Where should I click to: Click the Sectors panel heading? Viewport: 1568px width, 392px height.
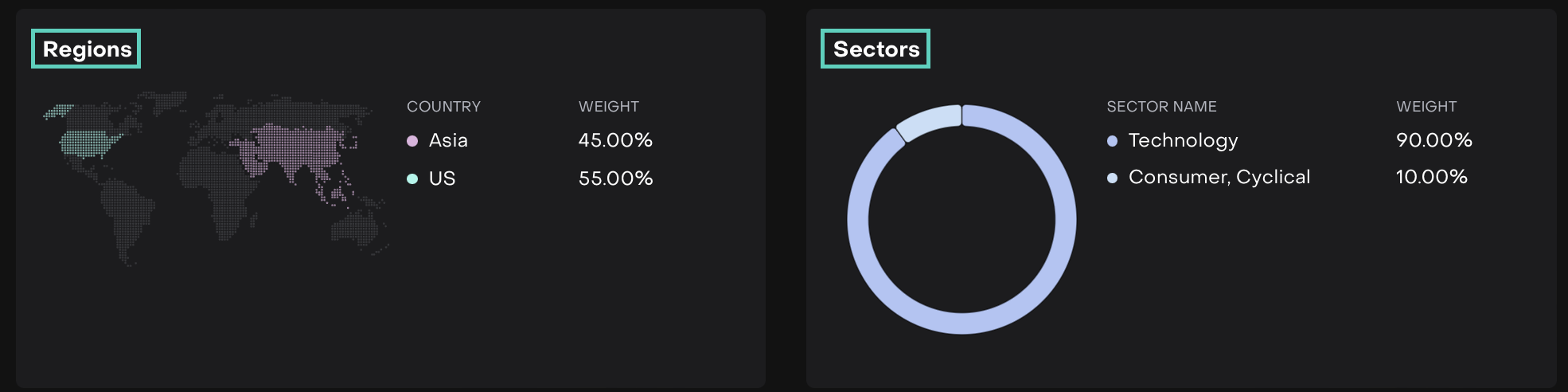click(876, 49)
